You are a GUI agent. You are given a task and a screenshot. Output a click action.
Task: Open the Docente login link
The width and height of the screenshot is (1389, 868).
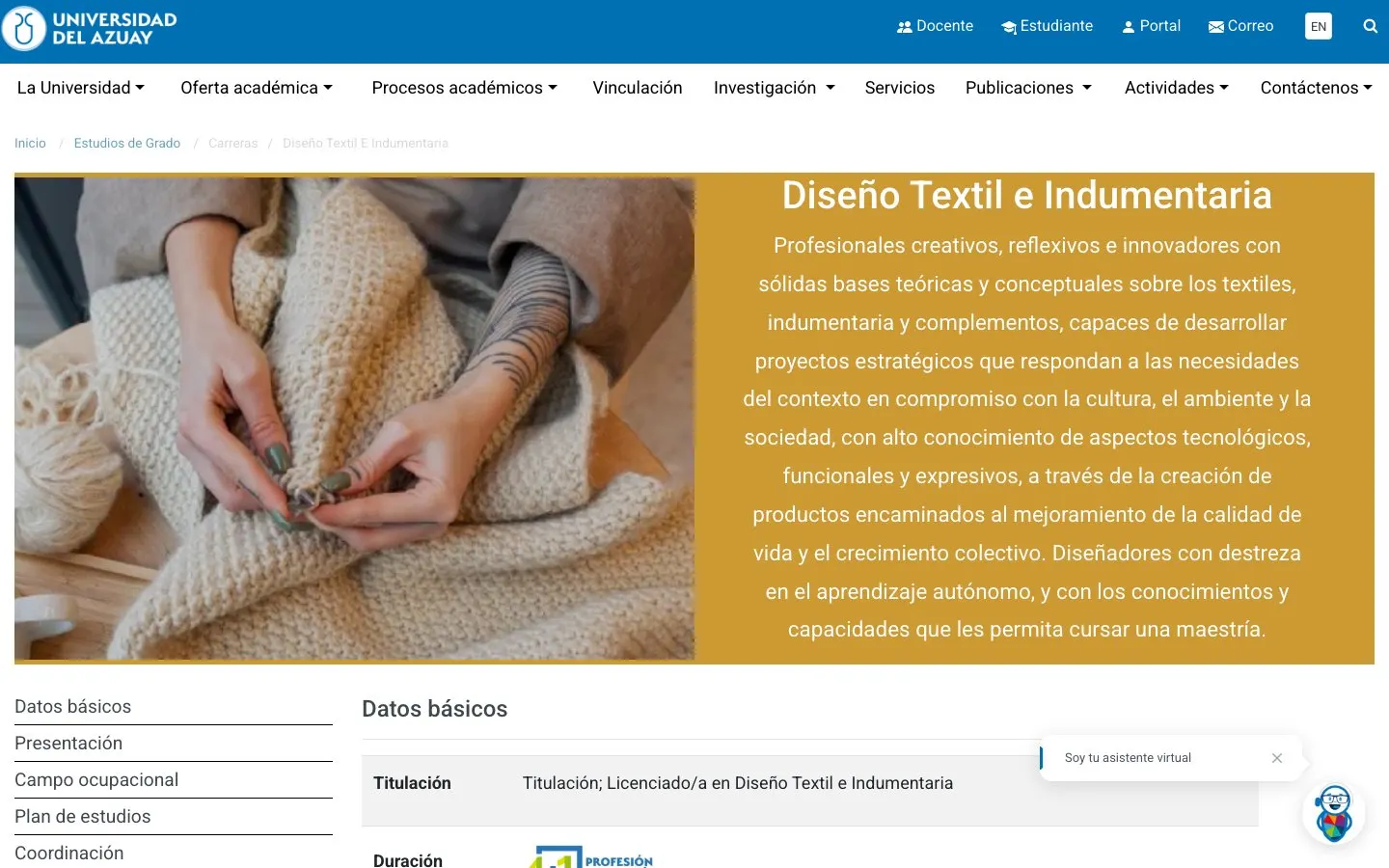click(x=935, y=26)
